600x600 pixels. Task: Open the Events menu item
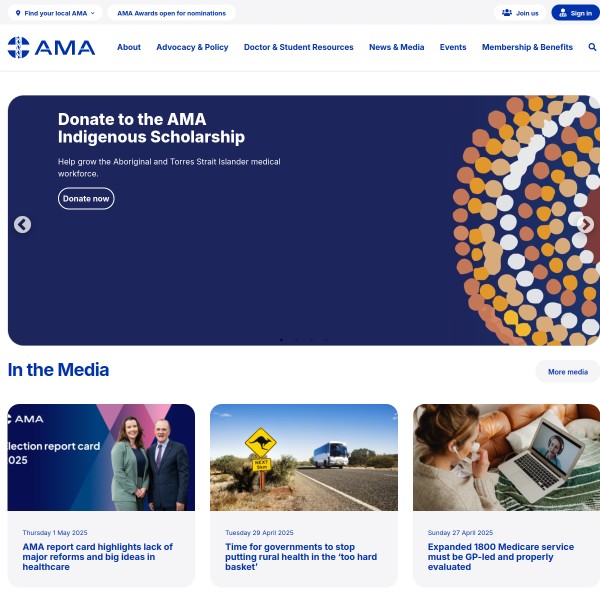[453, 47]
